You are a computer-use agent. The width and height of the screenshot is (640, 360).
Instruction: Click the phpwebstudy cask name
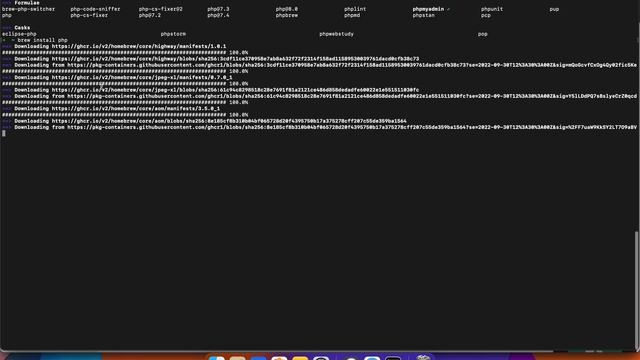click(x=336, y=34)
